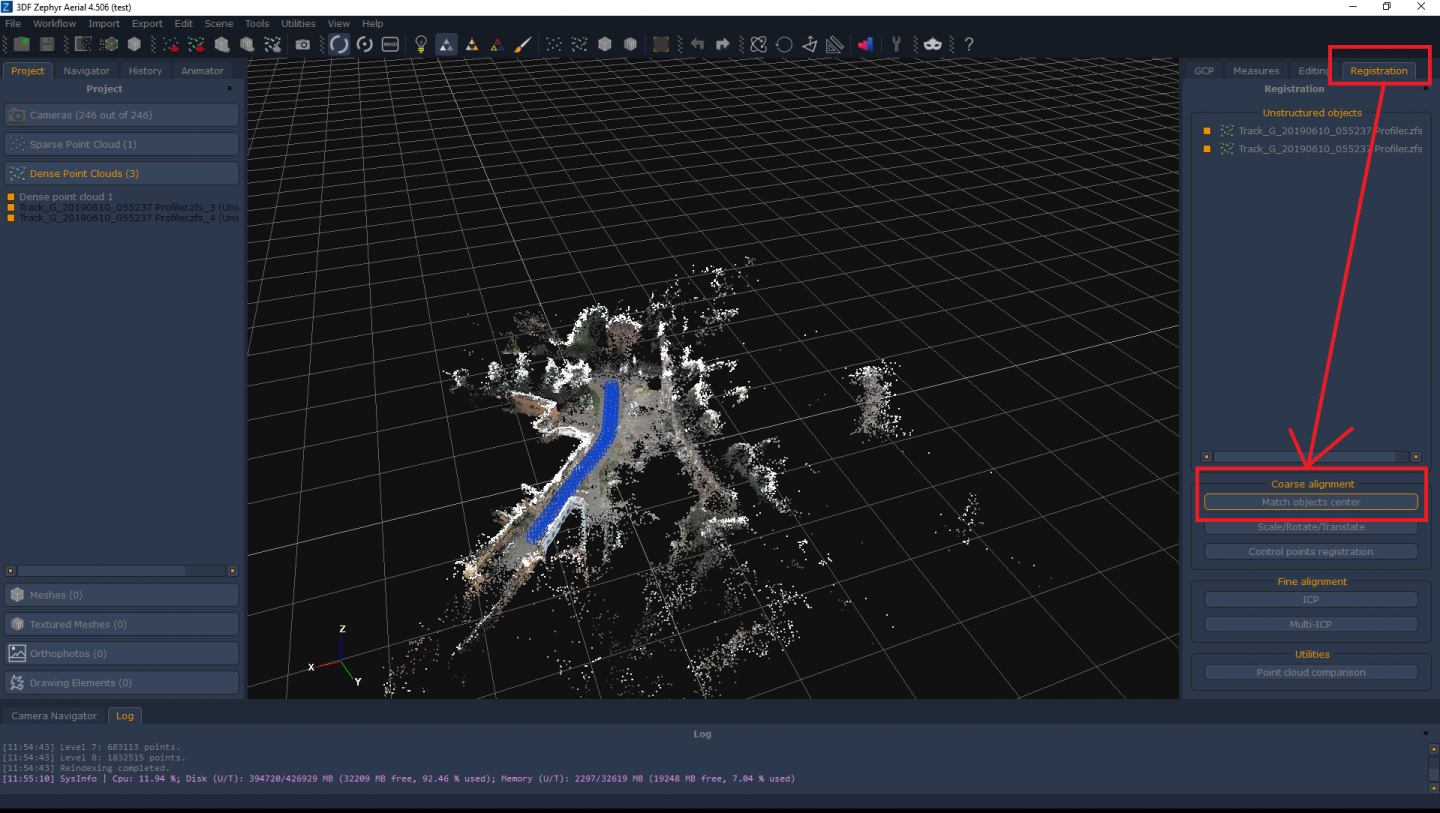
Task: Toggle visibility of Dense point cloud 1
Action: [x=11, y=197]
